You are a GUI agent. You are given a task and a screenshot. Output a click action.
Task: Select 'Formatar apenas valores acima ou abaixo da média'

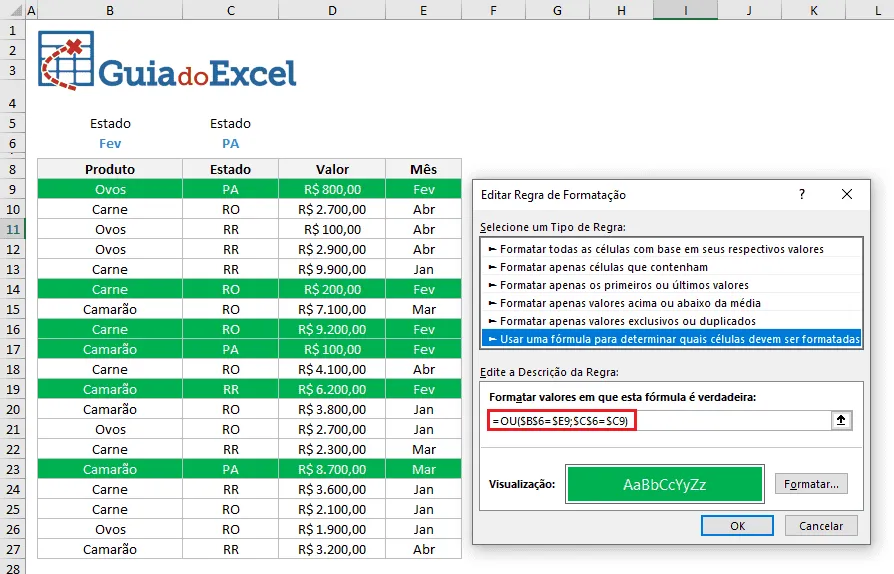coord(671,303)
